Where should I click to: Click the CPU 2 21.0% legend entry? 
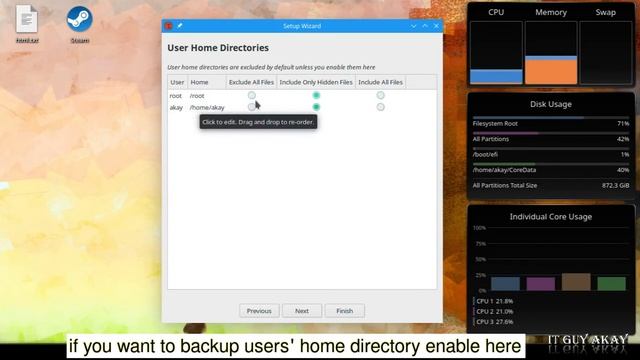point(494,311)
